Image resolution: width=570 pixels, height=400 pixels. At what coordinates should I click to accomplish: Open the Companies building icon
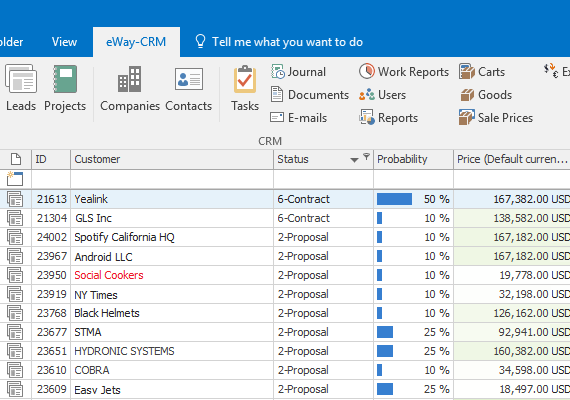point(130,79)
